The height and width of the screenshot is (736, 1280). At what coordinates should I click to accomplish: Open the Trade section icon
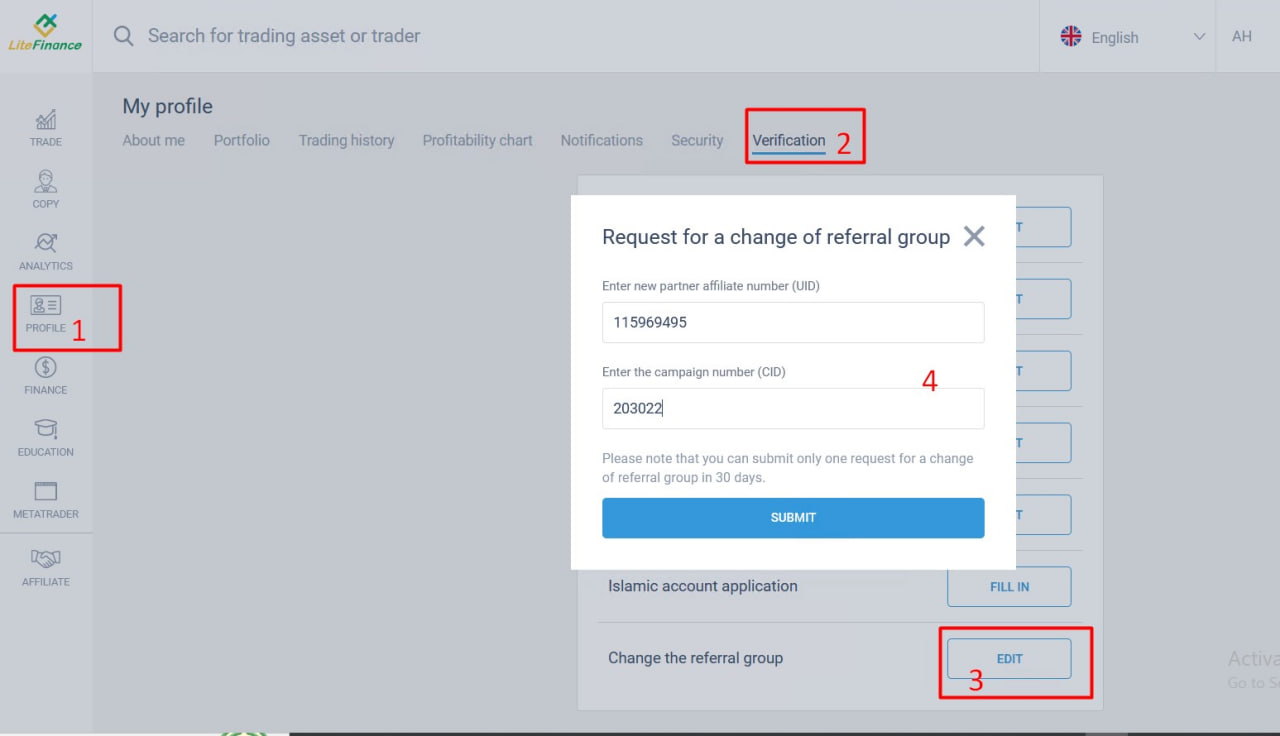click(x=46, y=121)
